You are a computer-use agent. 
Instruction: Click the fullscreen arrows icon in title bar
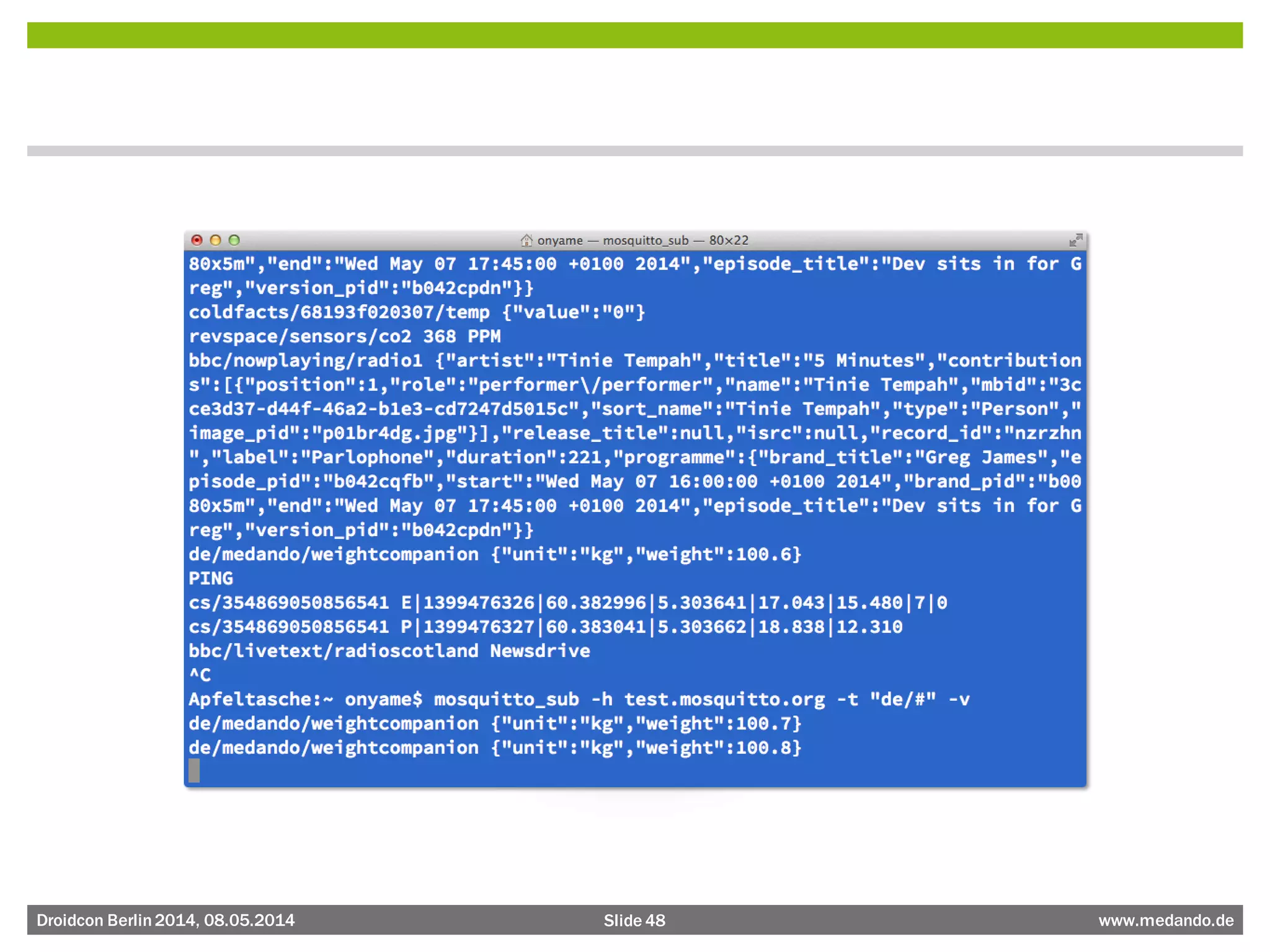click(x=1075, y=240)
